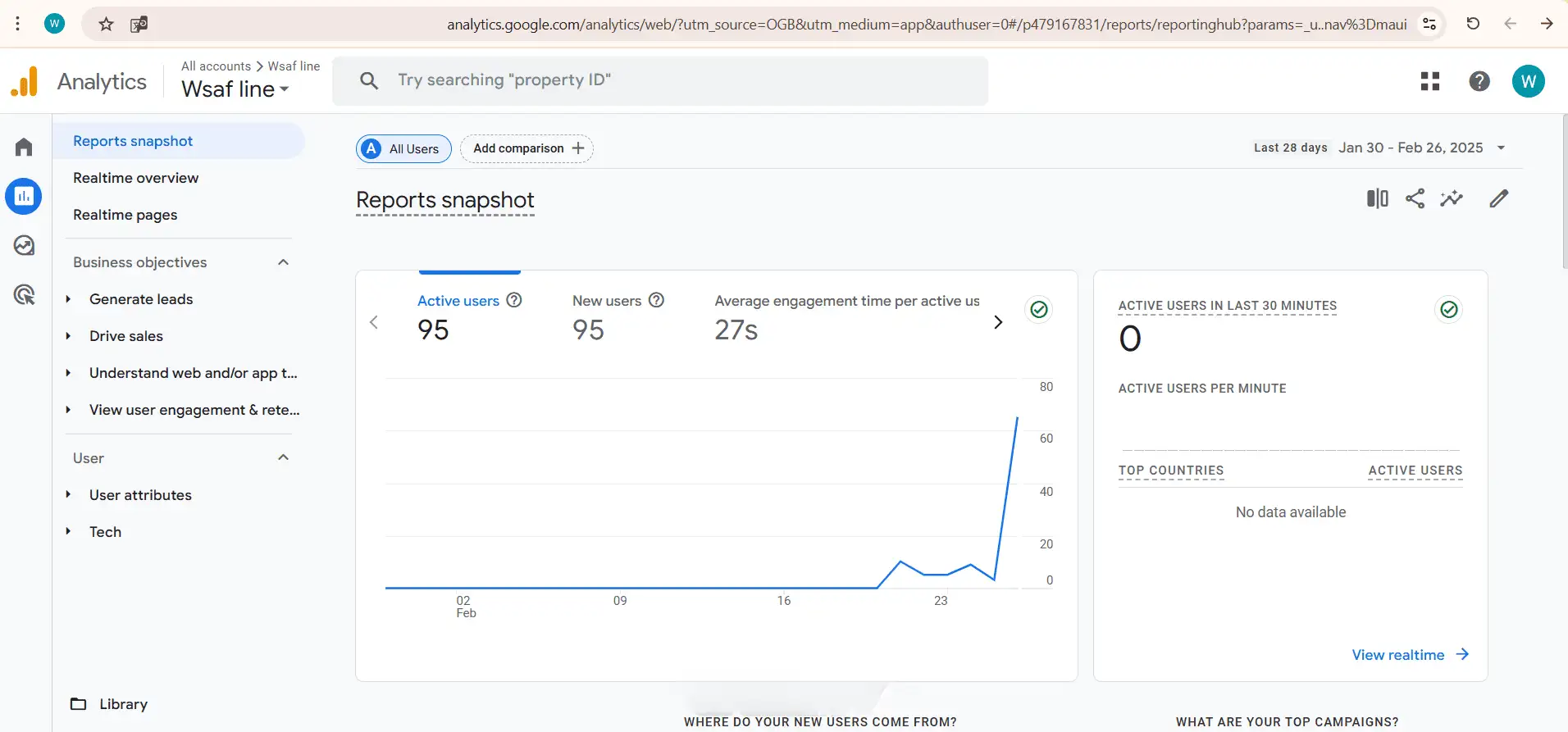
Task: Share this report
Action: (x=1415, y=198)
